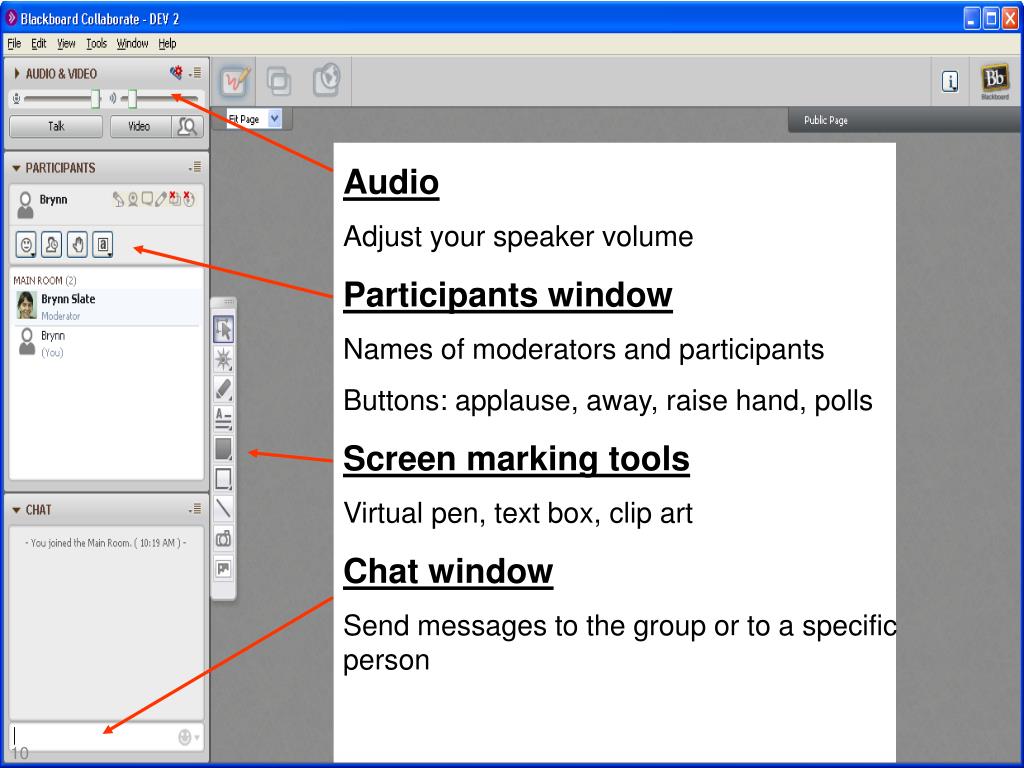Open the emoticon feedback menu in Participants
Screen dimensions: 1024x768
click(26, 245)
